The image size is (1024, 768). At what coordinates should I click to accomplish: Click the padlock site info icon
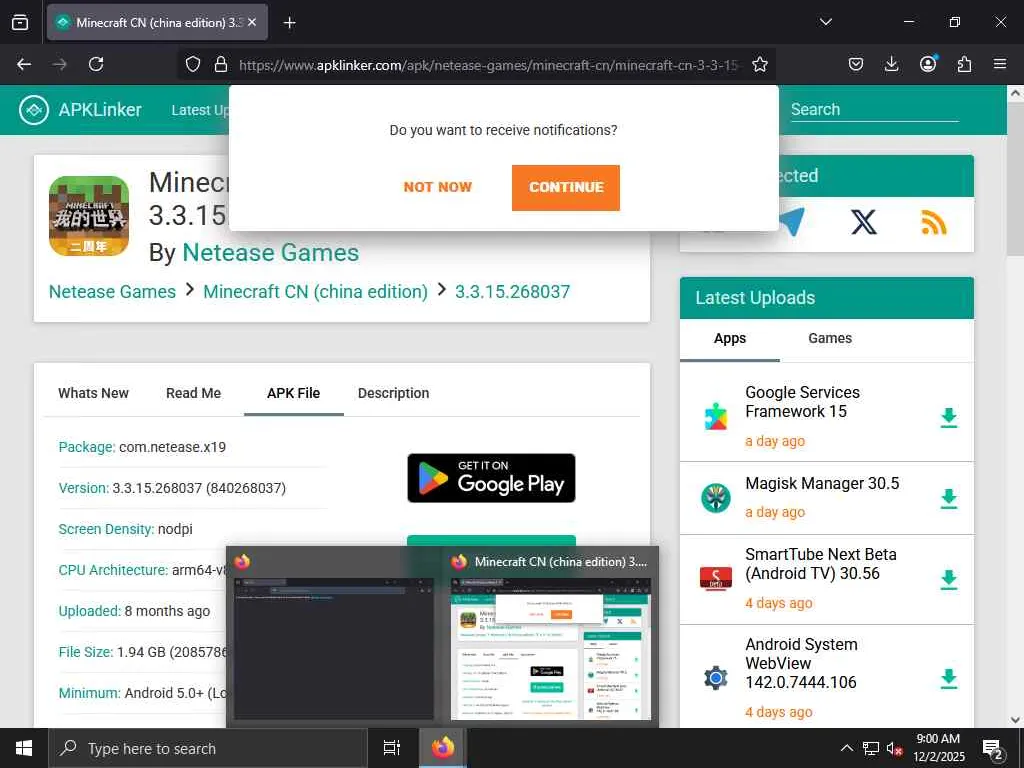[x=221, y=64]
